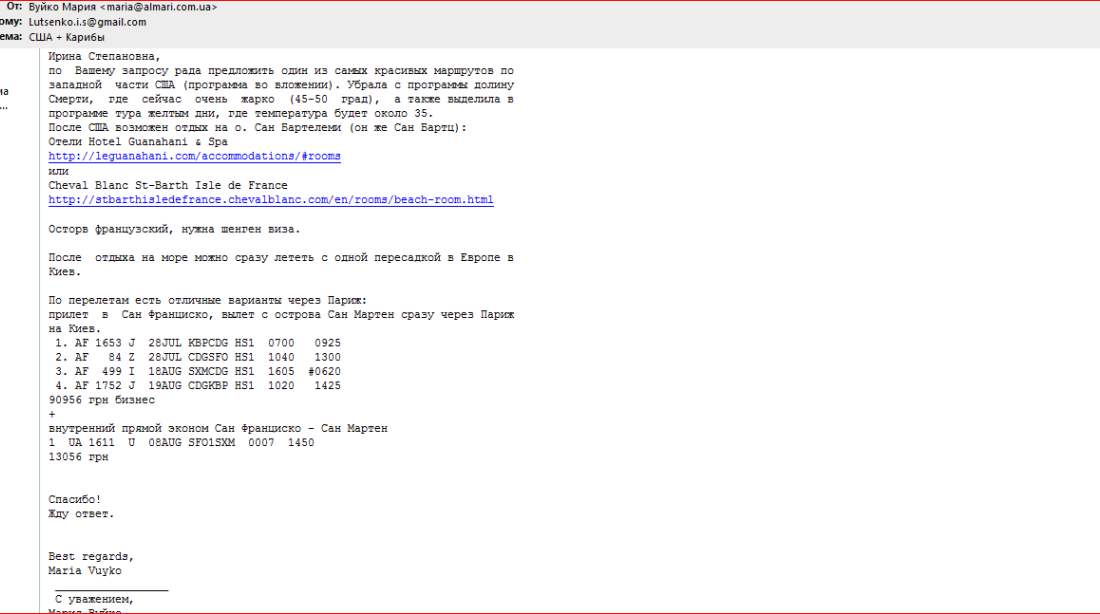Image resolution: width=1100 pixels, height=614 pixels.
Task: Click the subject line "США + Карибы"
Action: 67,37
